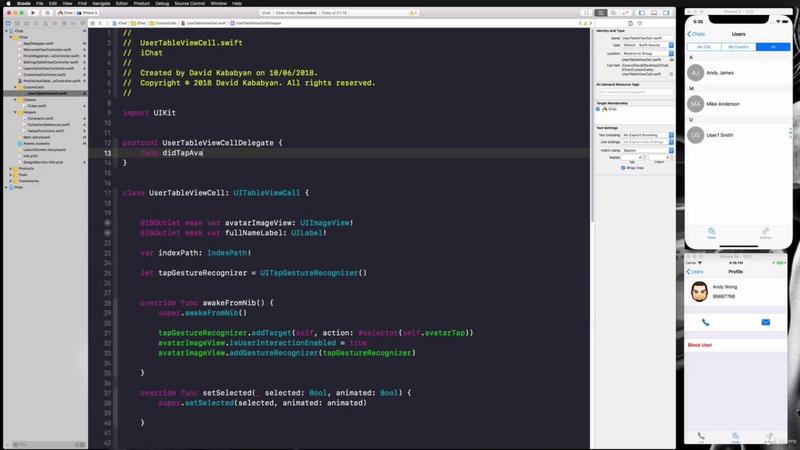Viewport: 800px width, 450px height.
Task: Hide the left navigator panel
Action: (642, 12)
